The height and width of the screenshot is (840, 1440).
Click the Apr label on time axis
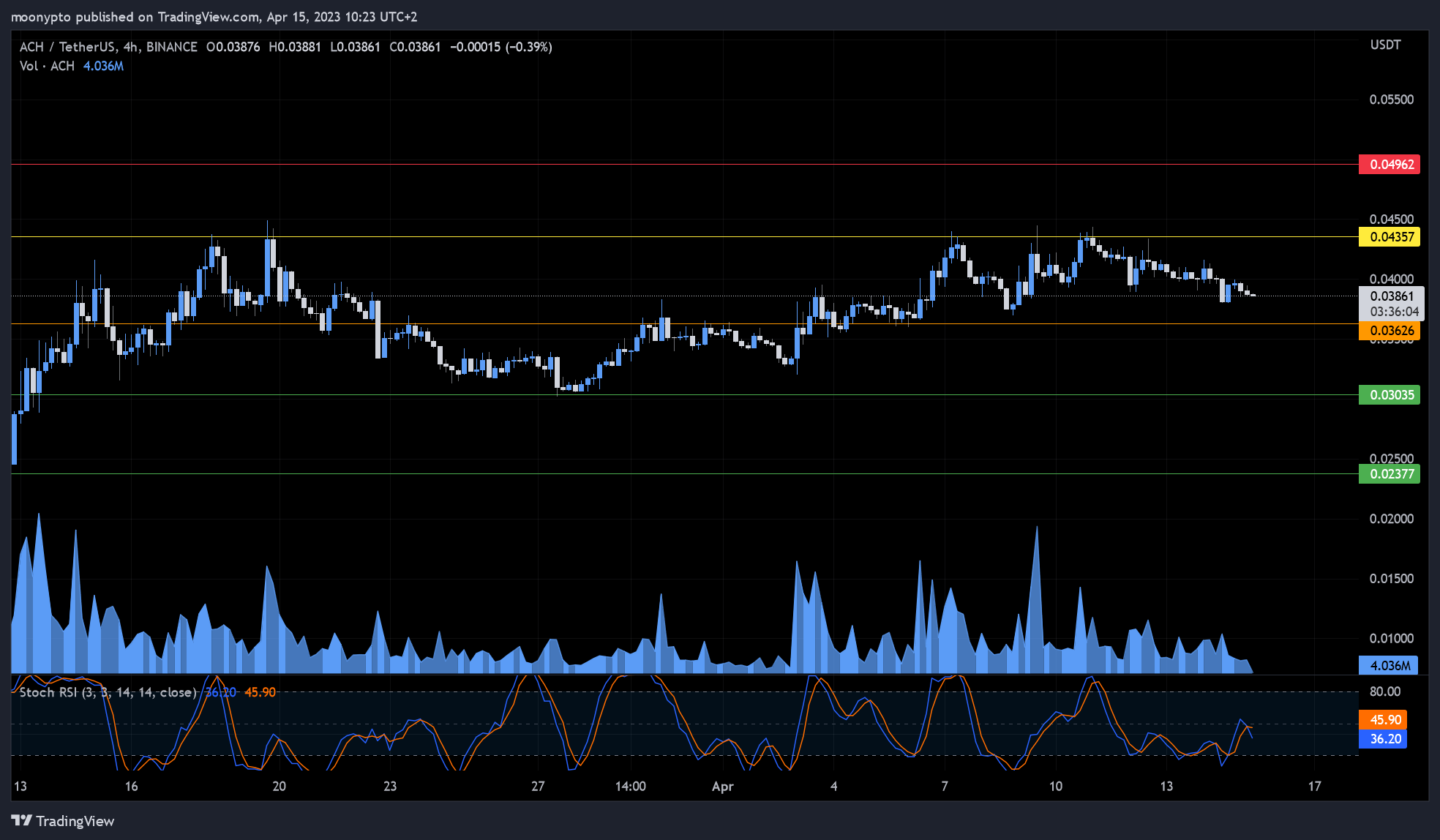pyautogui.click(x=722, y=787)
